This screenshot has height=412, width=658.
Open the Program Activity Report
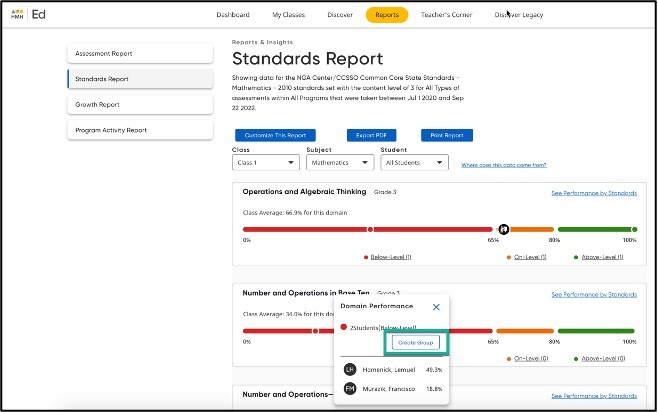140,130
